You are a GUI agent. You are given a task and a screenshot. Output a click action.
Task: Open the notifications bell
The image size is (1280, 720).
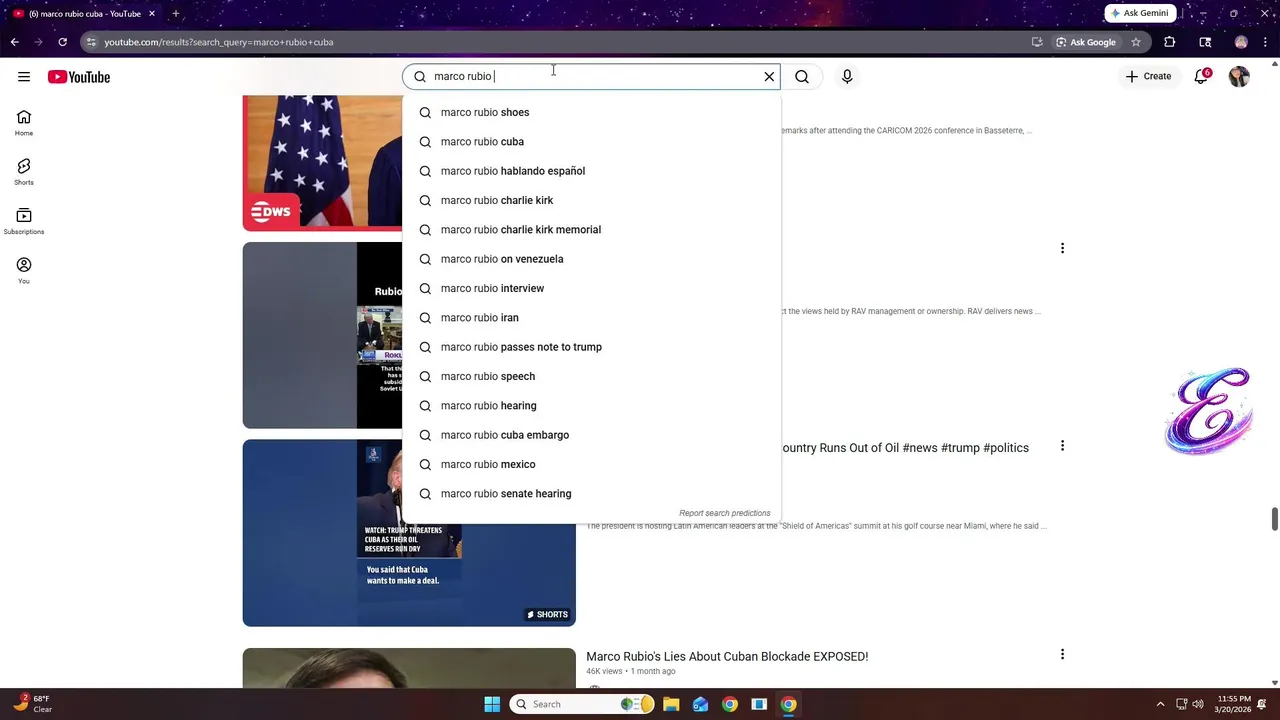click(1201, 77)
